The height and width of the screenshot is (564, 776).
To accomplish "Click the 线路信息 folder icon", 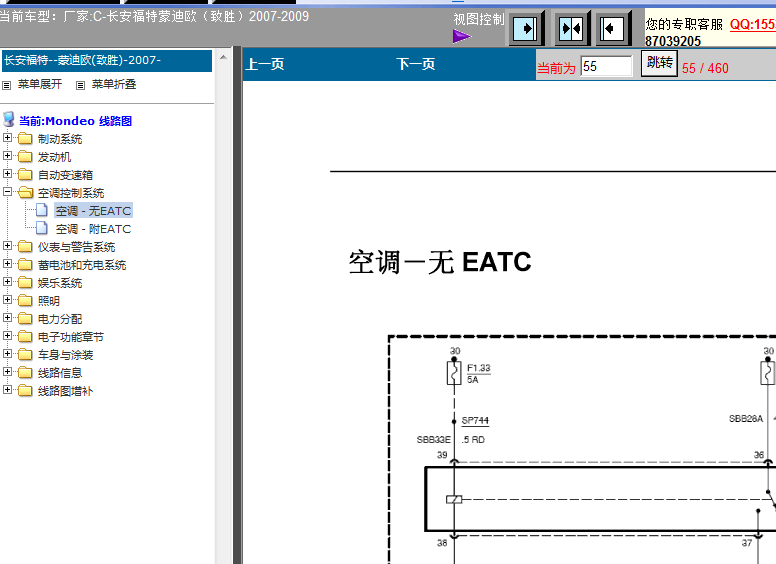I will click(25, 373).
